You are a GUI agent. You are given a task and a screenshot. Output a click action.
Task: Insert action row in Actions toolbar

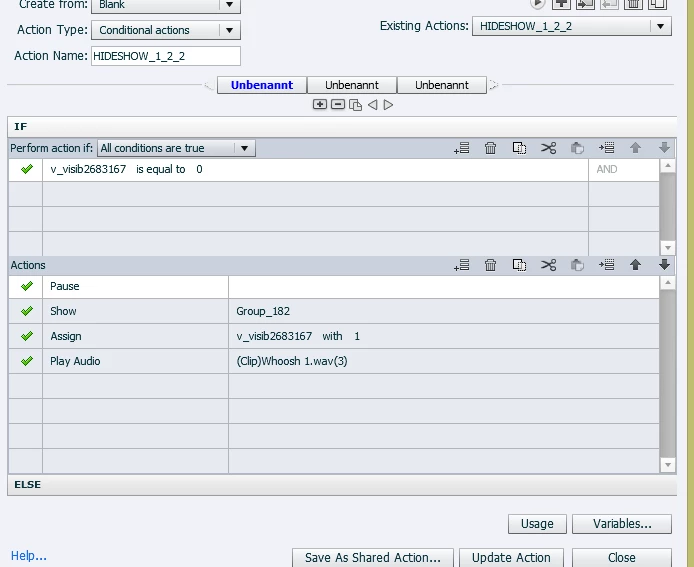pyautogui.click(x=606, y=265)
